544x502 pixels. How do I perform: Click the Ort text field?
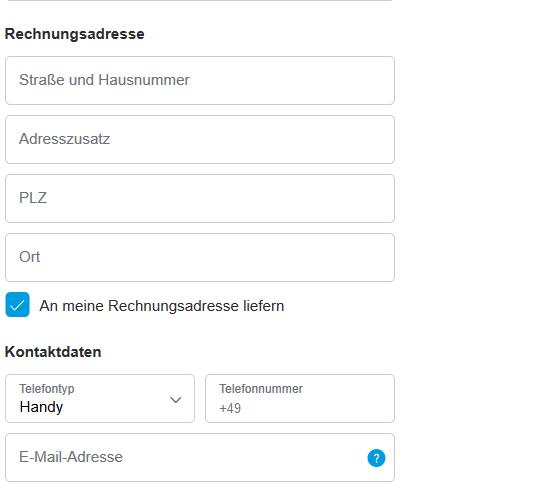point(200,257)
